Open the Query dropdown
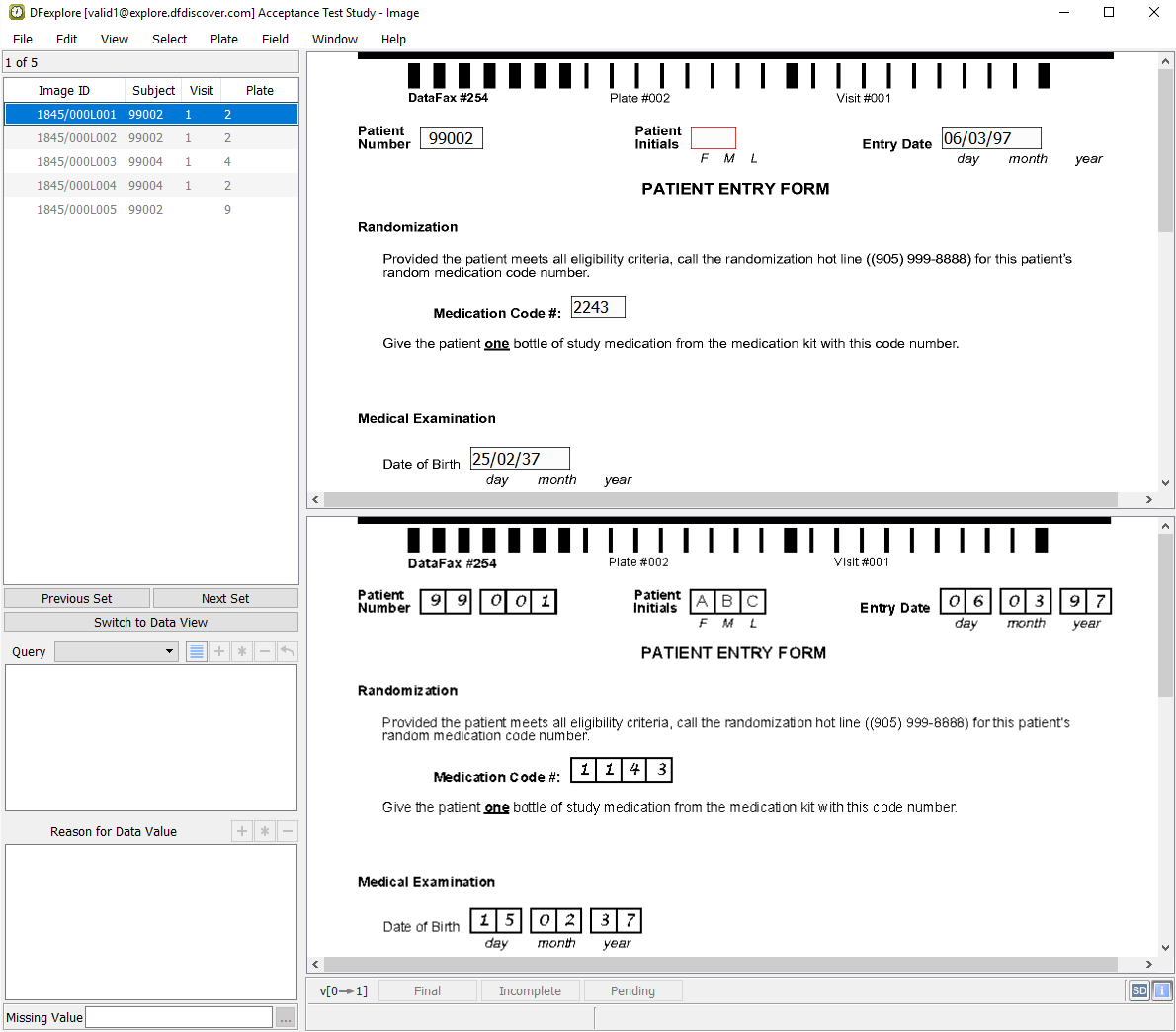Image resolution: width=1176 pixels, height=1032 pixels. (117, 651)
